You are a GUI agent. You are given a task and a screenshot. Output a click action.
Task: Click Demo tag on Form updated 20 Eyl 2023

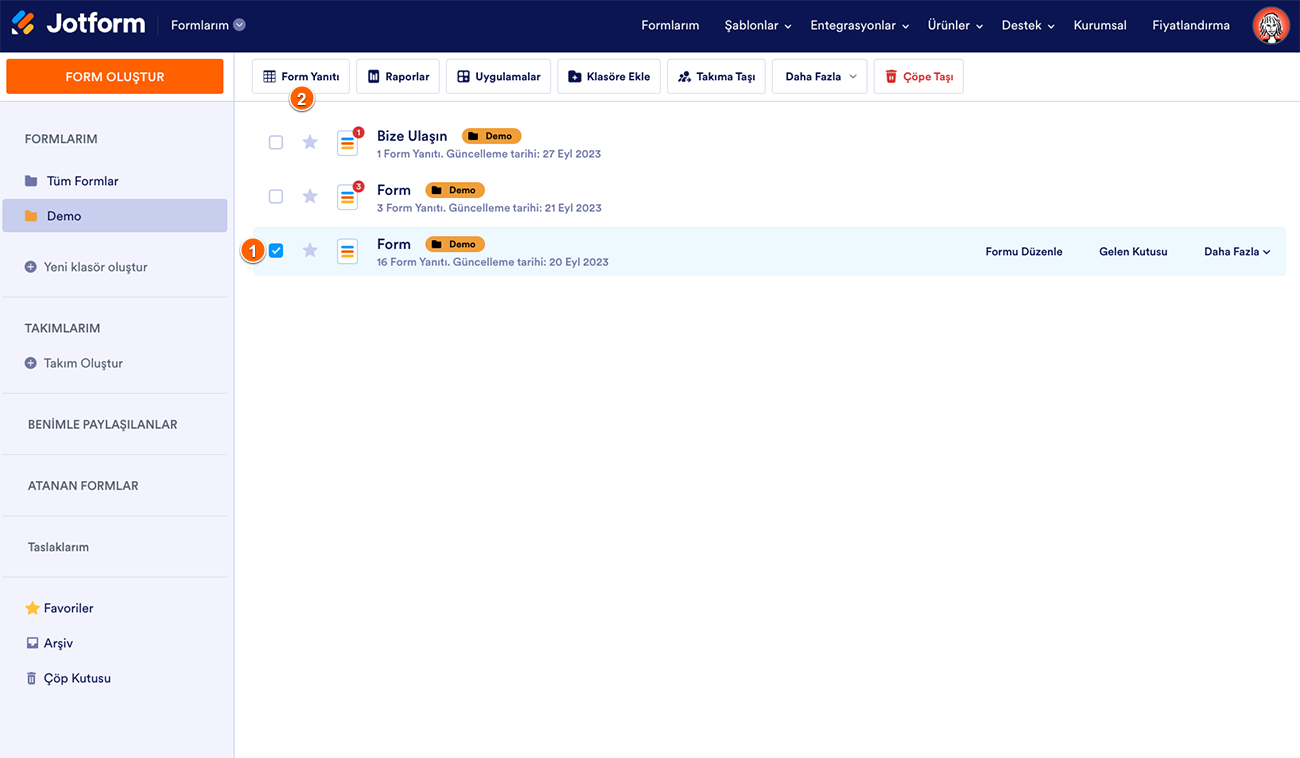(x=455, y=244)
